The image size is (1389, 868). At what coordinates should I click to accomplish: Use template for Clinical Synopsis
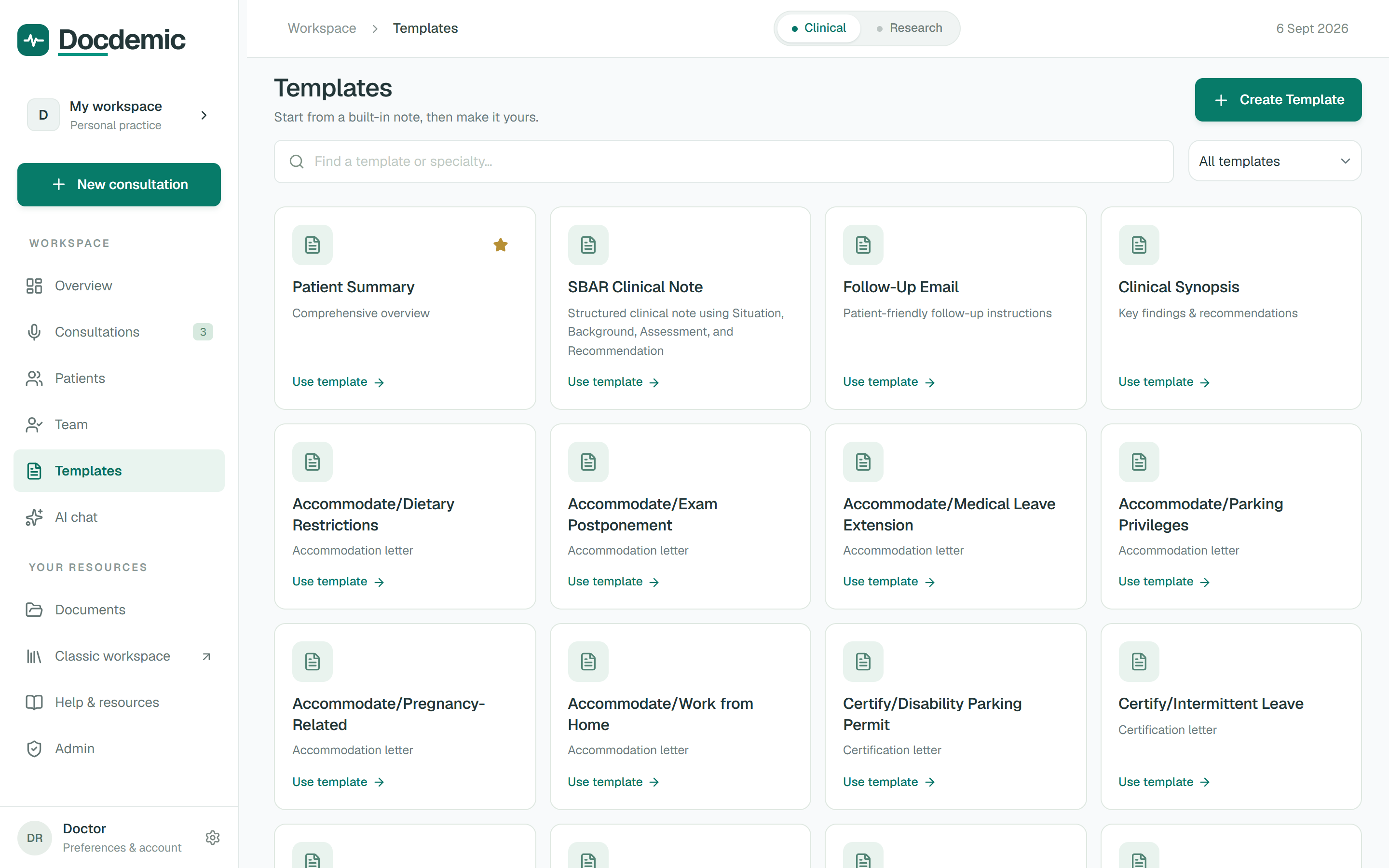tap(1165, 382)
